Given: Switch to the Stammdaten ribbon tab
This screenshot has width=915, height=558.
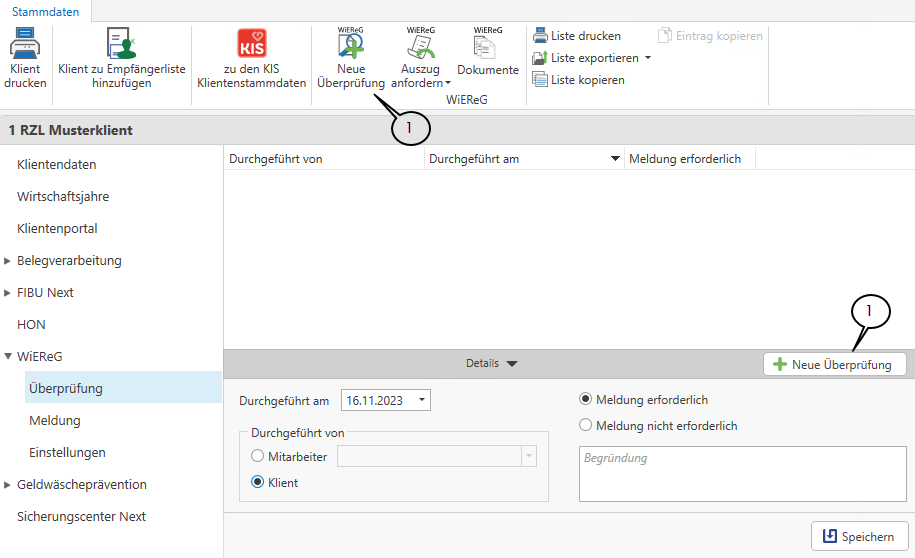Looking at the screenshot, I should 45,11.
